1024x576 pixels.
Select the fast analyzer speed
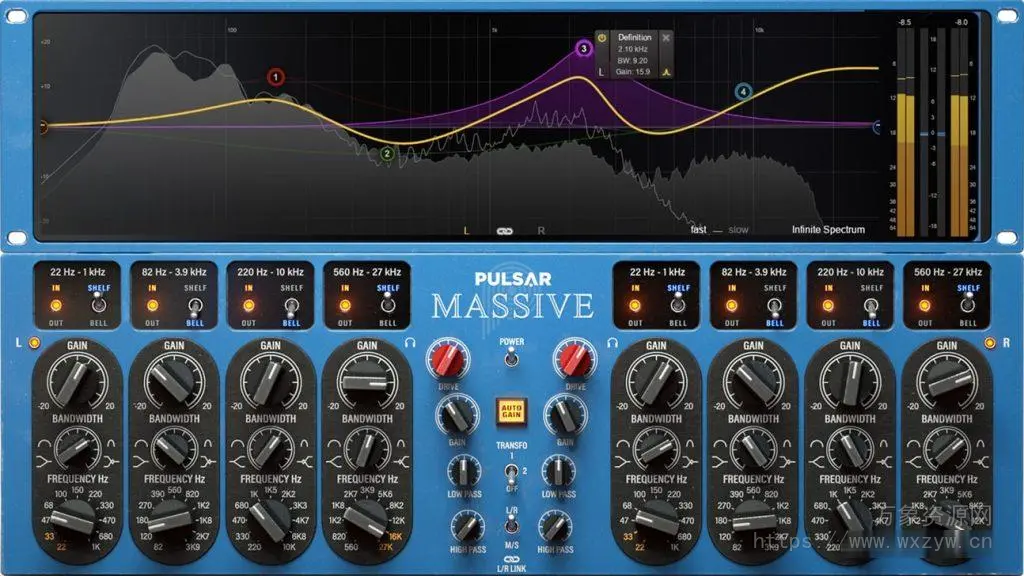click(697, 228)
